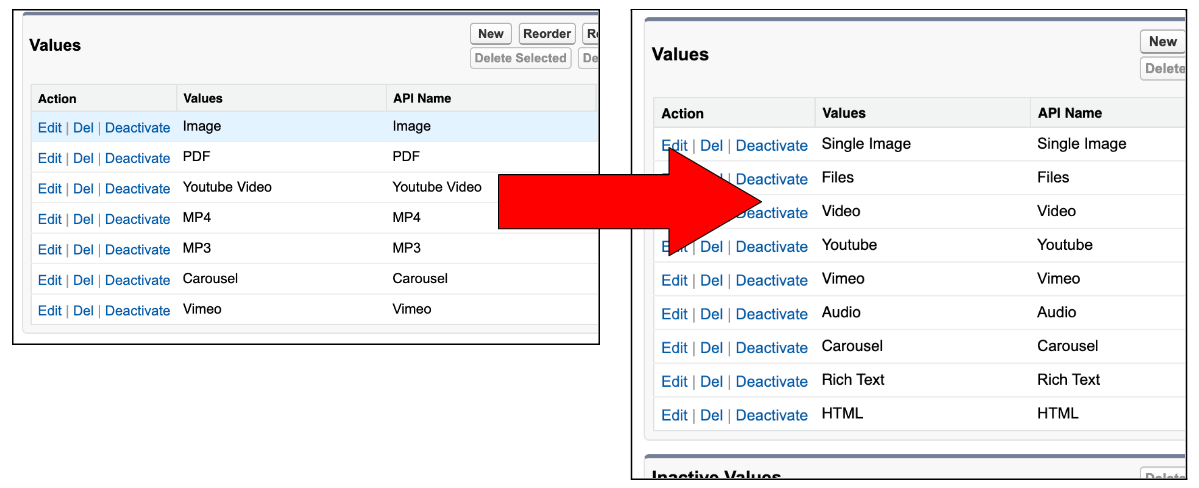The width and height of the screenshot is (1199, 488).
Task: Select Audio in the Values column
Action: point(841,311)
